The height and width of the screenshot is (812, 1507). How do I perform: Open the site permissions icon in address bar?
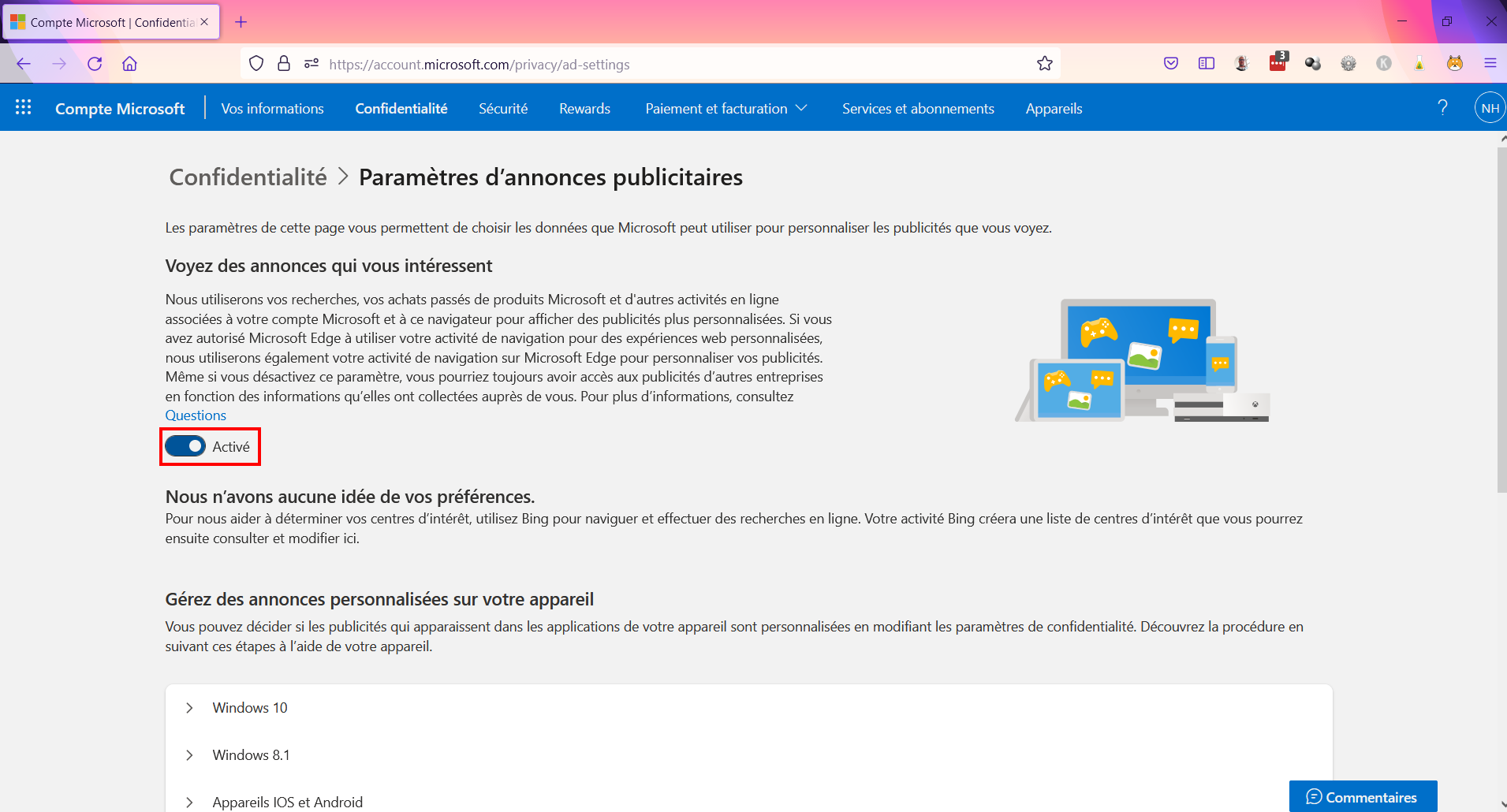[x=311, y=64]
